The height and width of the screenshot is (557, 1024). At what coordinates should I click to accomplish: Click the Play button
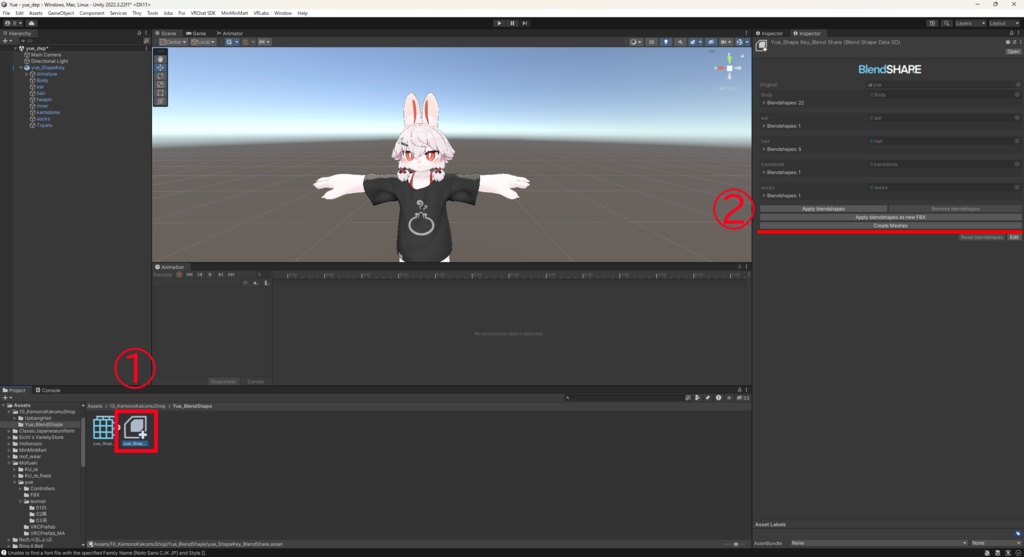[x=499, y=23]
